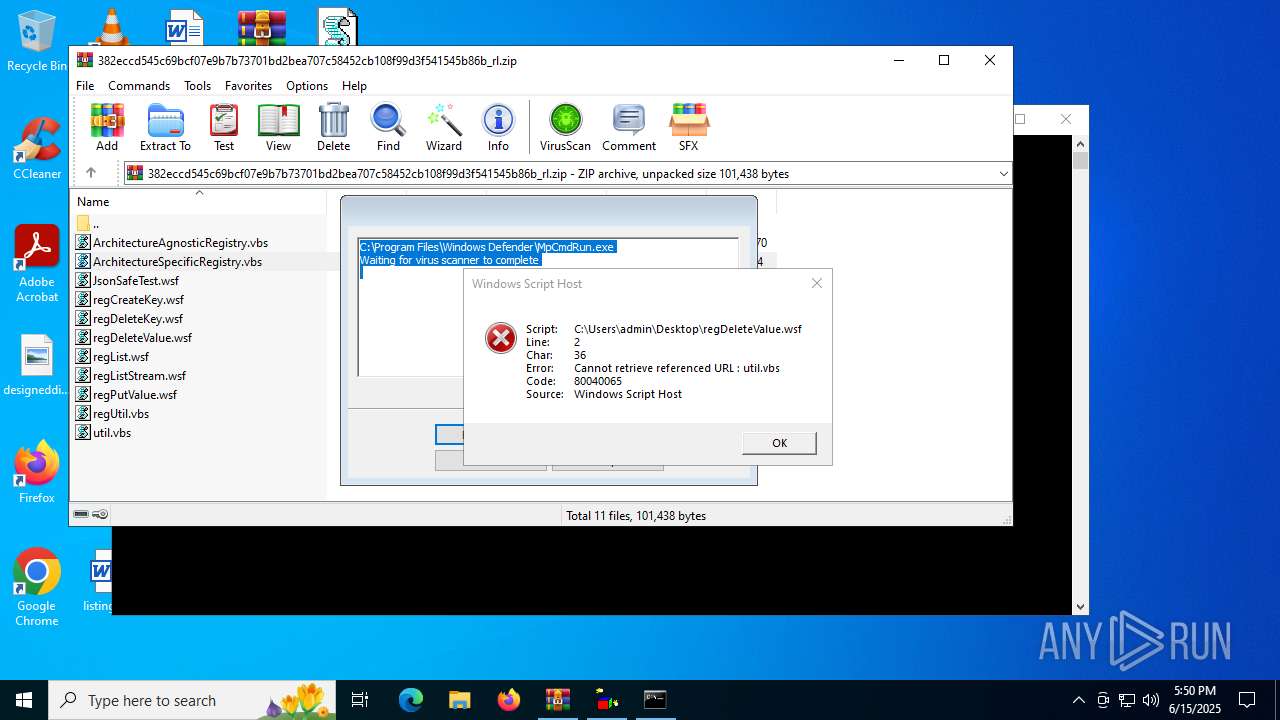Open the Tools menu

pos(197,86)
